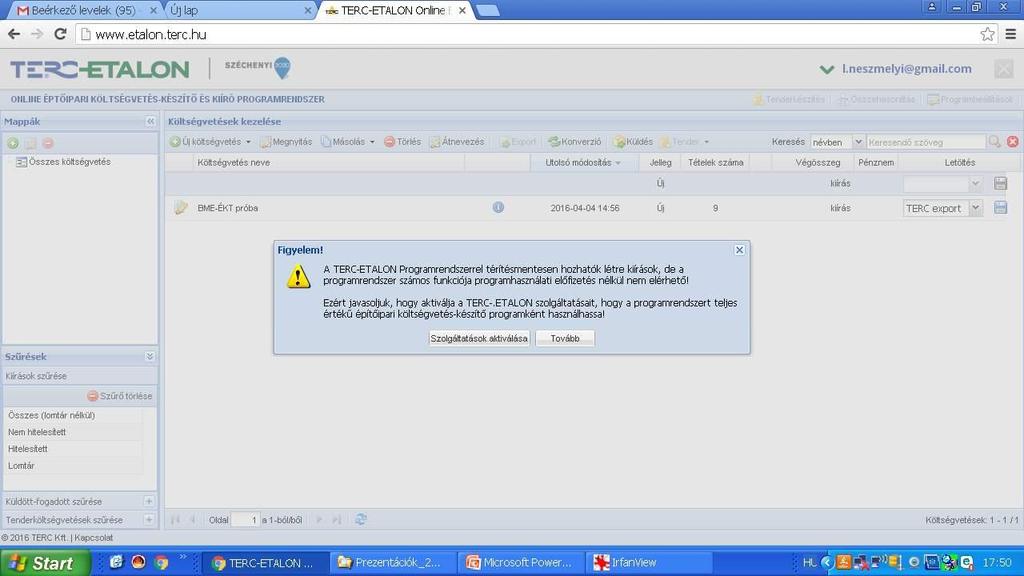
Task: Open Prezentációk folder taskbar item
Action: point(393,562)
